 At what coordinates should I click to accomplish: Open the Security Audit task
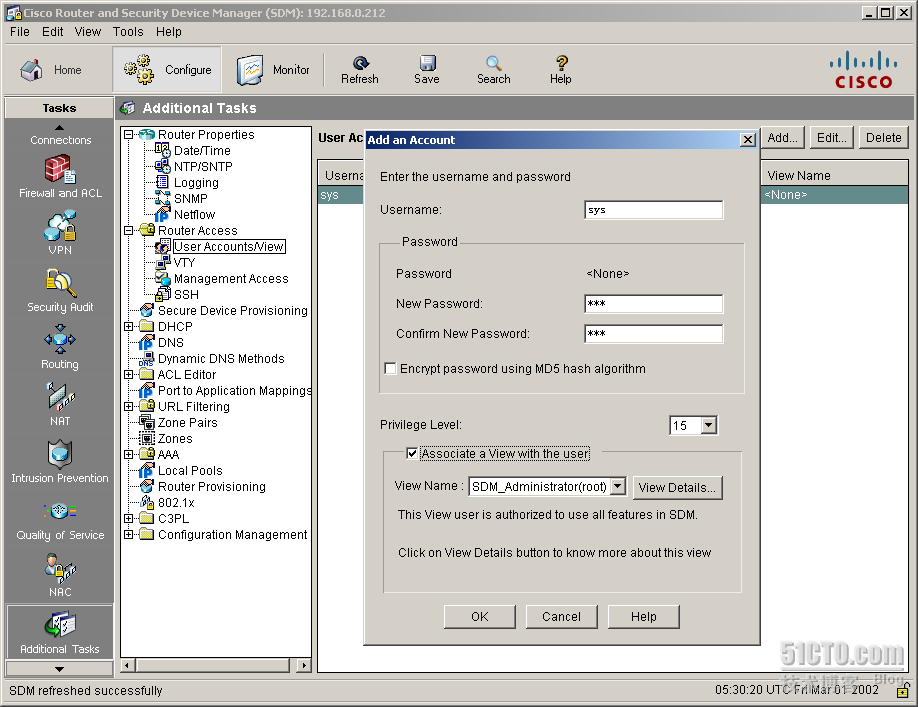click(x=60, y=291)
